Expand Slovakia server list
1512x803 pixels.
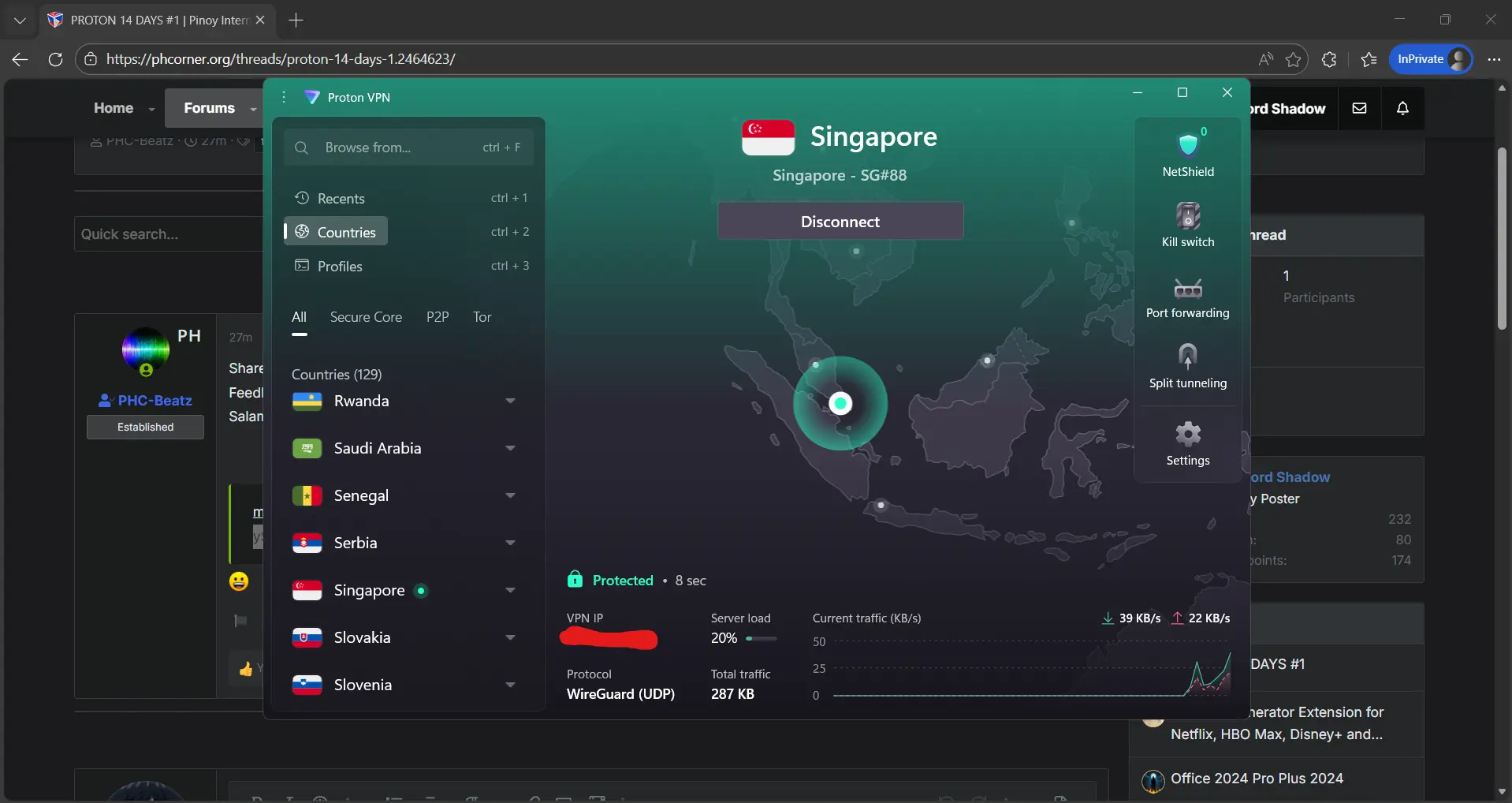[x=510, y=638]
